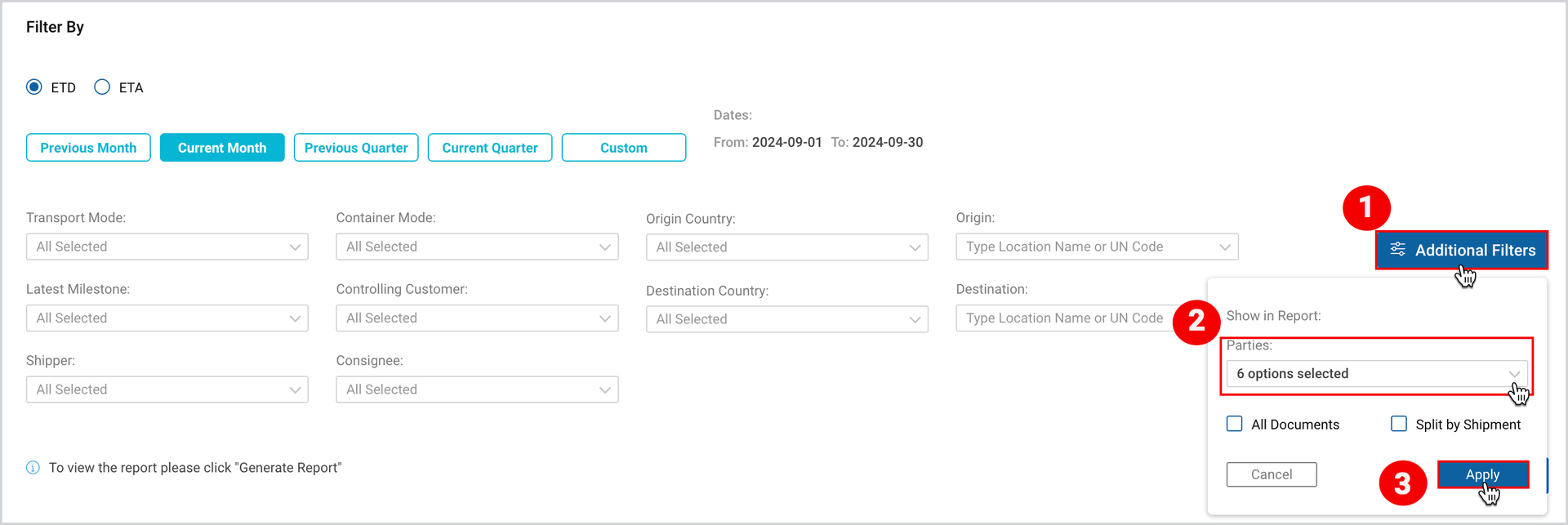Choose the Current Month range
The height and width of the screenshot is (525, 1568).
[x=222, y=148]
